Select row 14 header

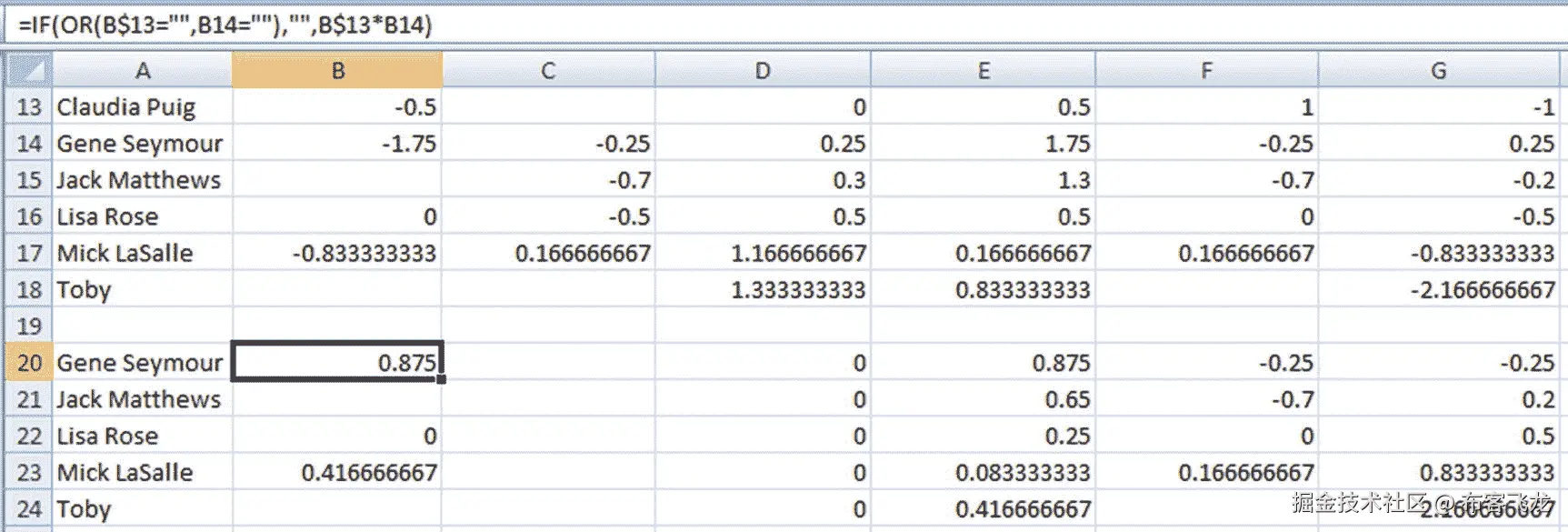click(x=28, y=144)
